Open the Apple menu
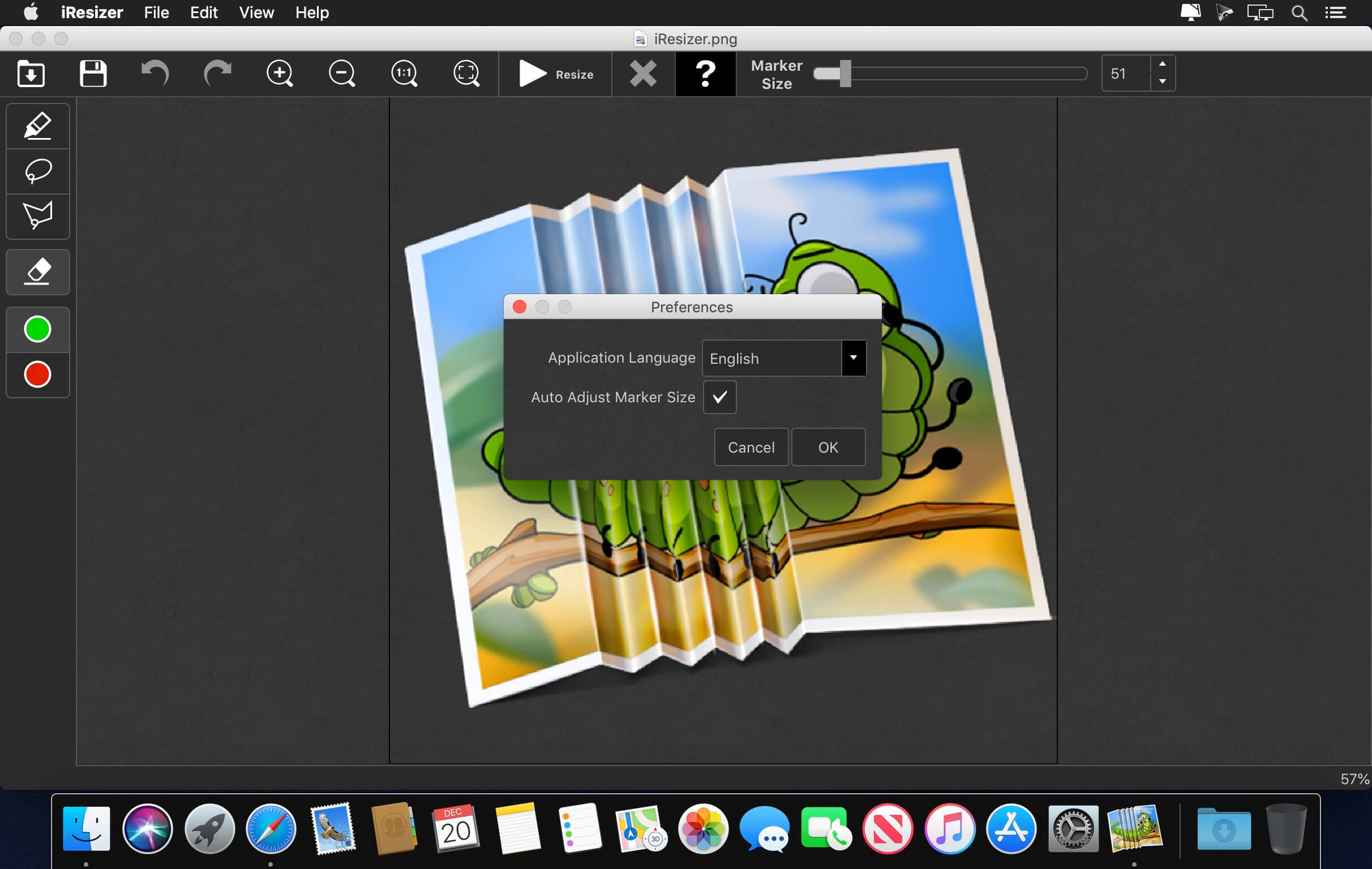The image size is (1372, 869). coord(31,12)
